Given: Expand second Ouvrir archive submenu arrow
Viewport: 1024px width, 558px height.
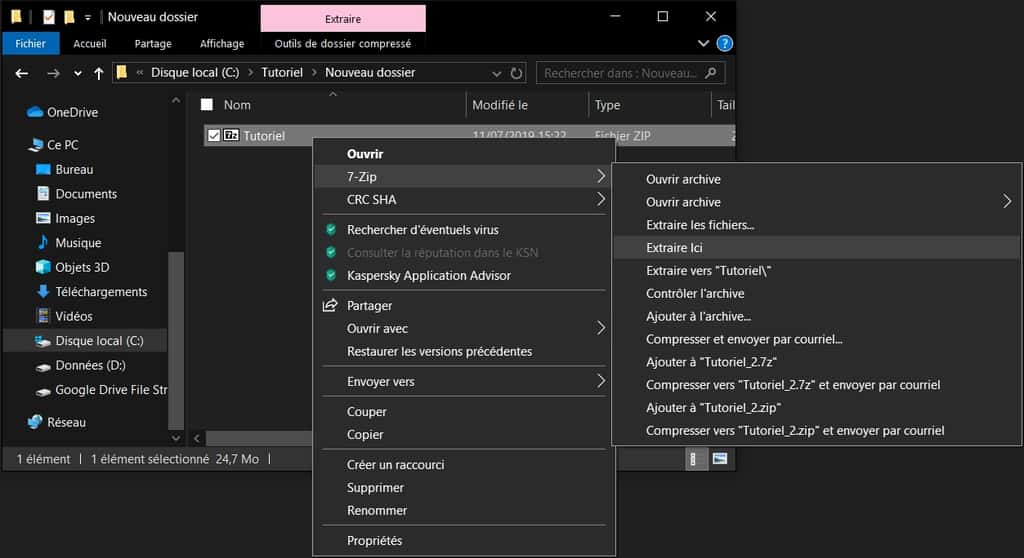Looking at the screenshot, I should point(1007,202).
